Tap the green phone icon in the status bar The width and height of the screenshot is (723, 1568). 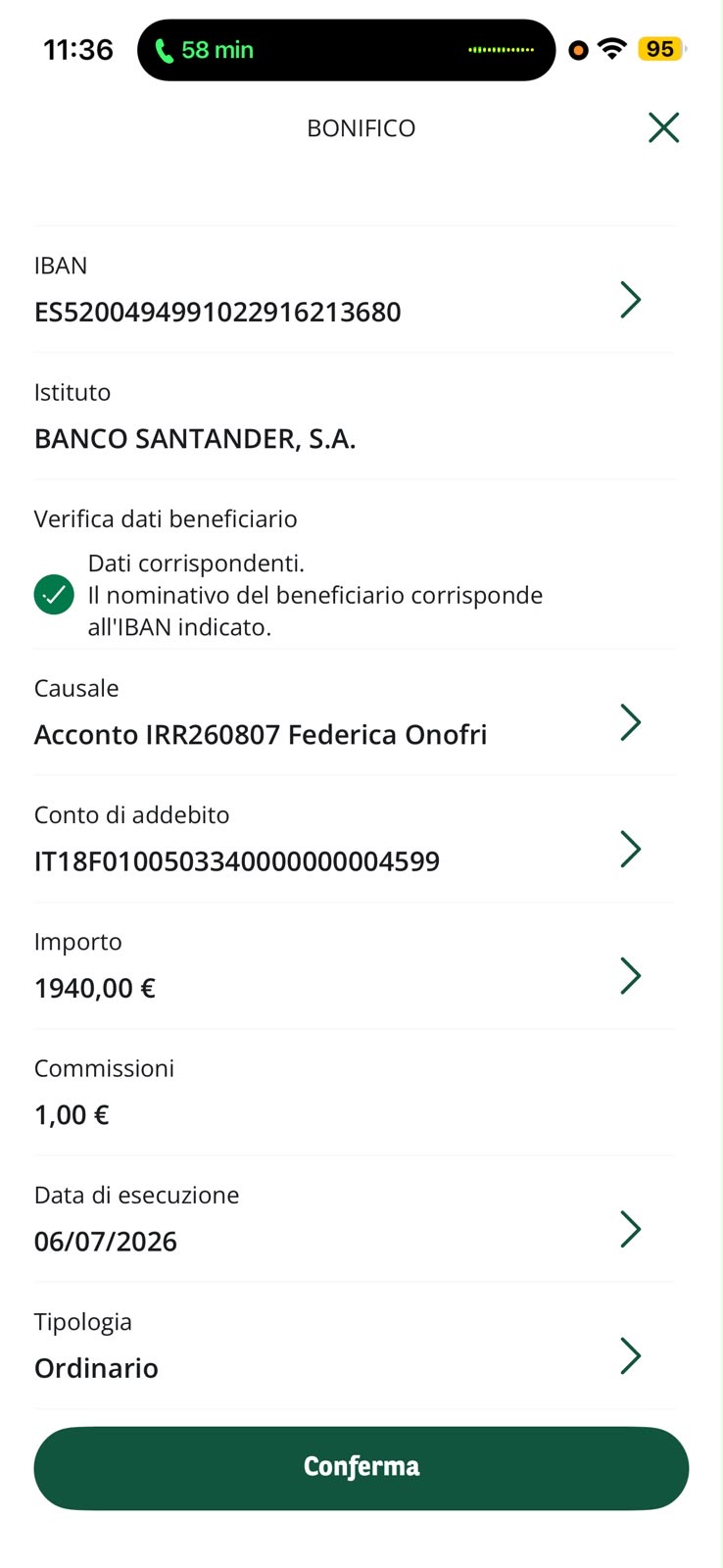(165, 50)
